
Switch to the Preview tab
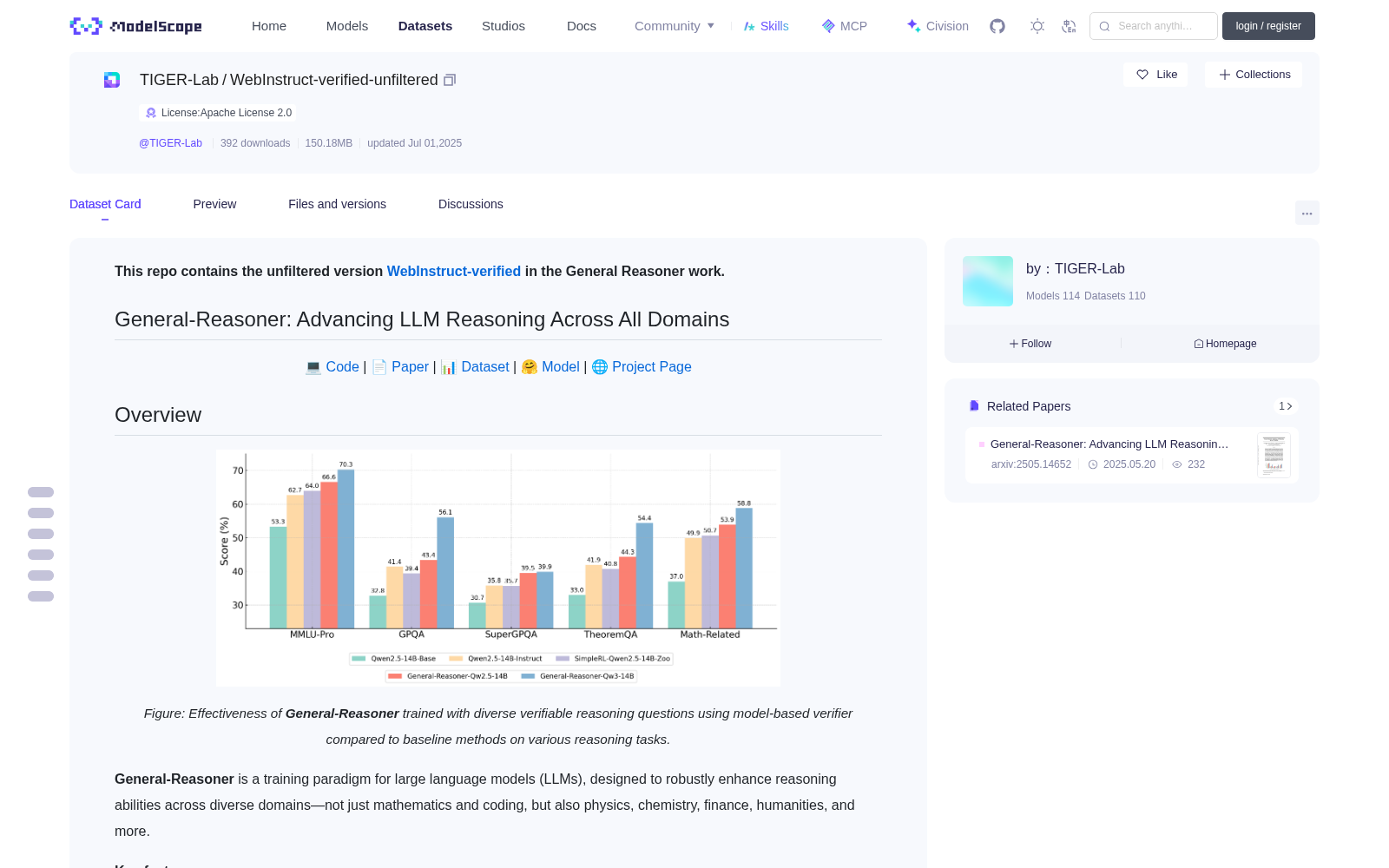coord(214,204)
